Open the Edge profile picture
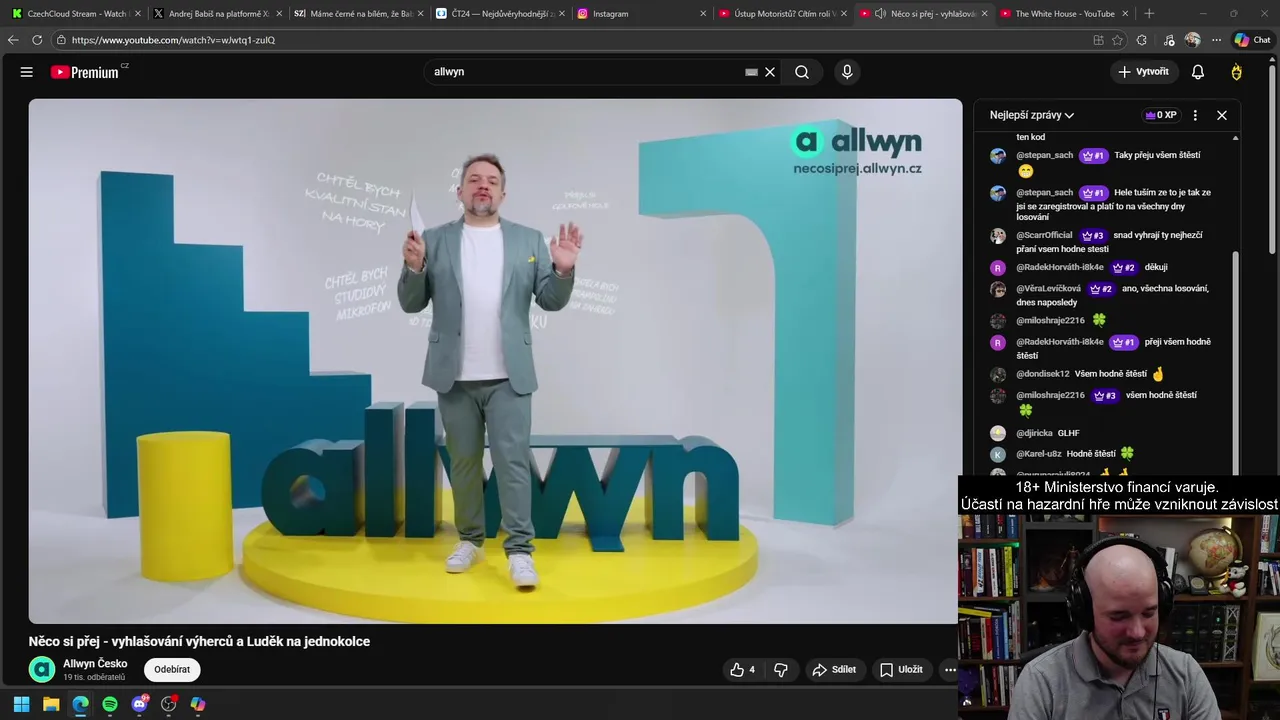1280x720 pixels. [1192, 40]
